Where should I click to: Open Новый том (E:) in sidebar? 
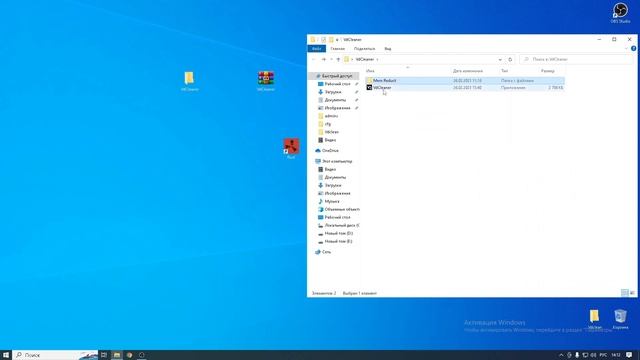338,242
